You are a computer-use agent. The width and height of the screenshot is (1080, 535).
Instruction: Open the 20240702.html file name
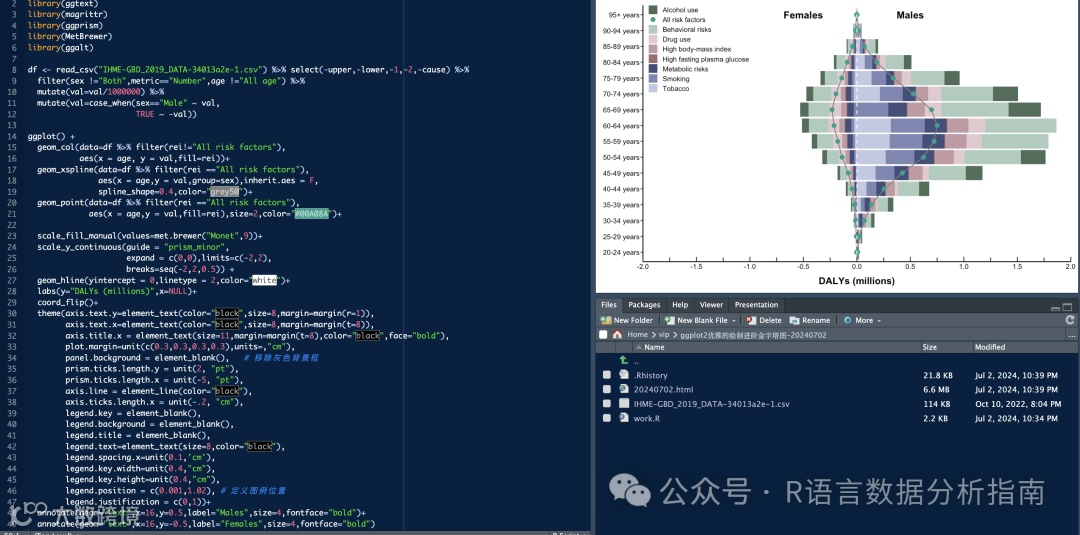(x=663, y=390)
